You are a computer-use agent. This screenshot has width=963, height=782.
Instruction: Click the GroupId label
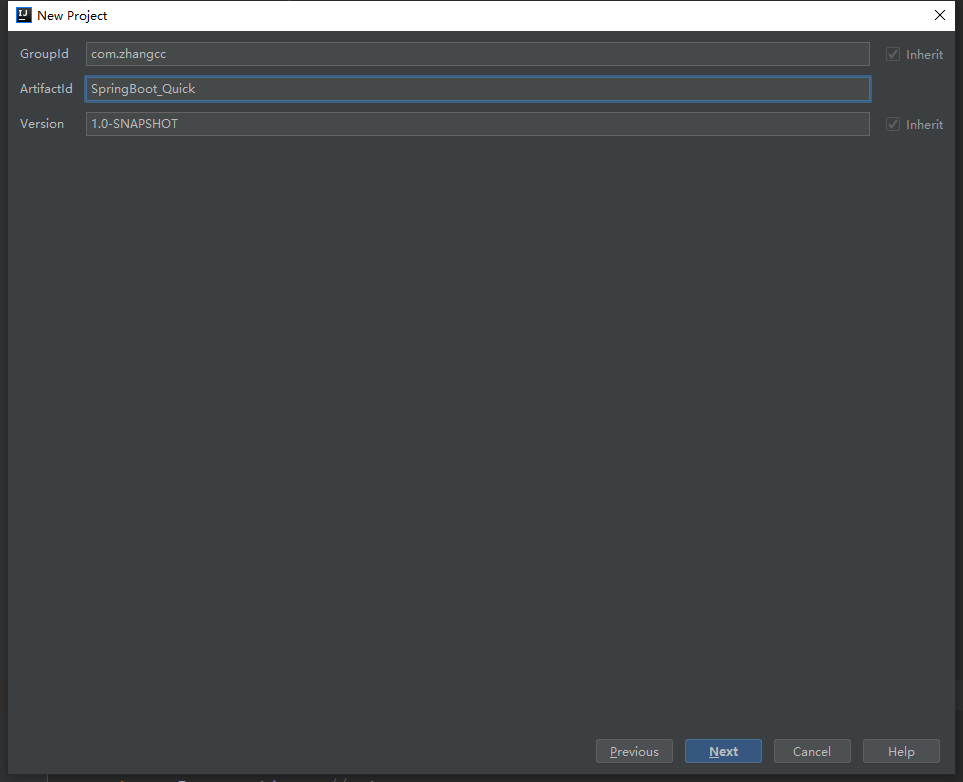[44, 54]
